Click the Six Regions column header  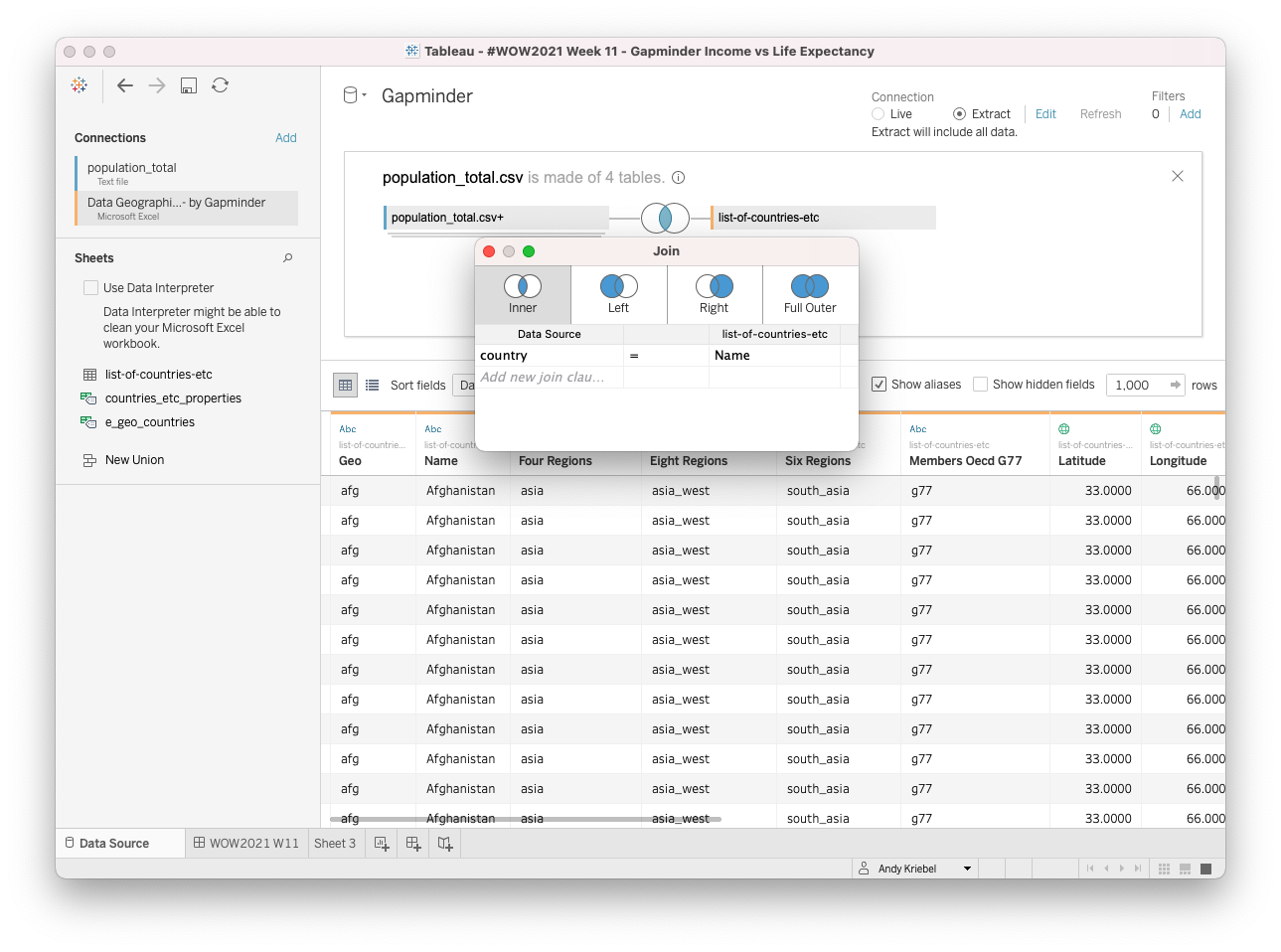pos(818,461)
